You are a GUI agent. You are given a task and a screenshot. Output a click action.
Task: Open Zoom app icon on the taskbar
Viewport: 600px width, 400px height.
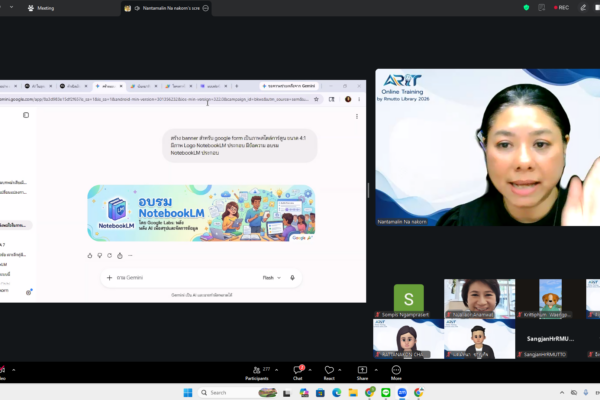click(402, 392)
